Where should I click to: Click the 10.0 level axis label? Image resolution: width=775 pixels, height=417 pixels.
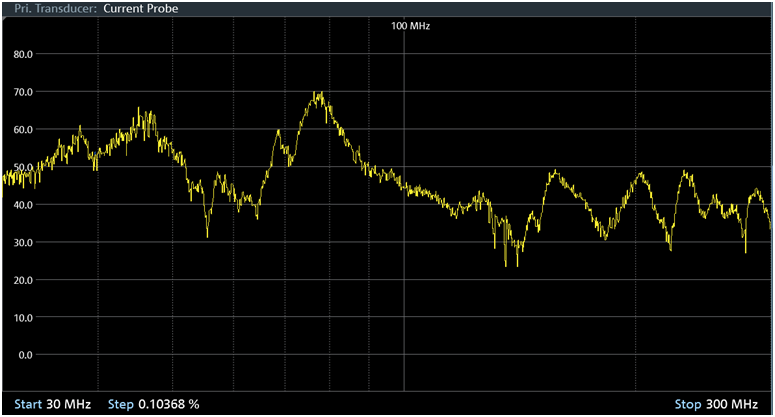(23, 317)
